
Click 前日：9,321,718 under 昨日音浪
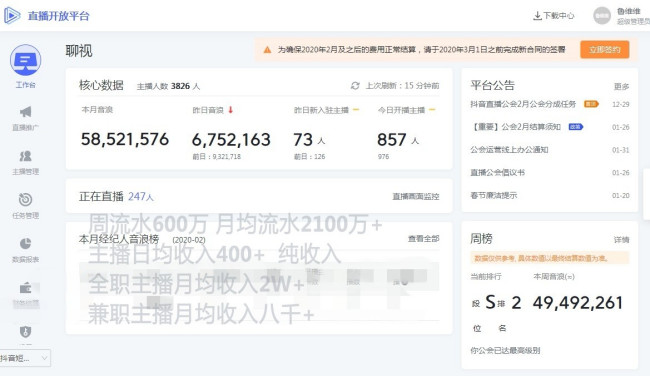click(216, 157)
